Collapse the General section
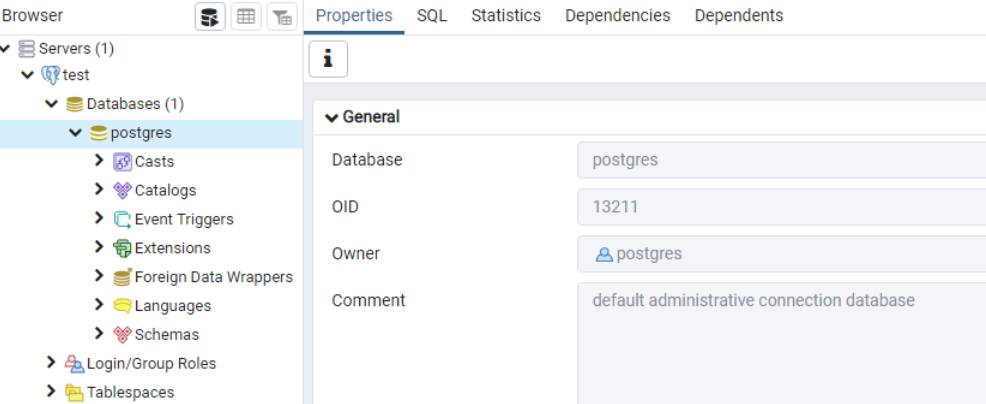Image resolution: width=986 pixels, height=404 pixels. coord(332,117)
